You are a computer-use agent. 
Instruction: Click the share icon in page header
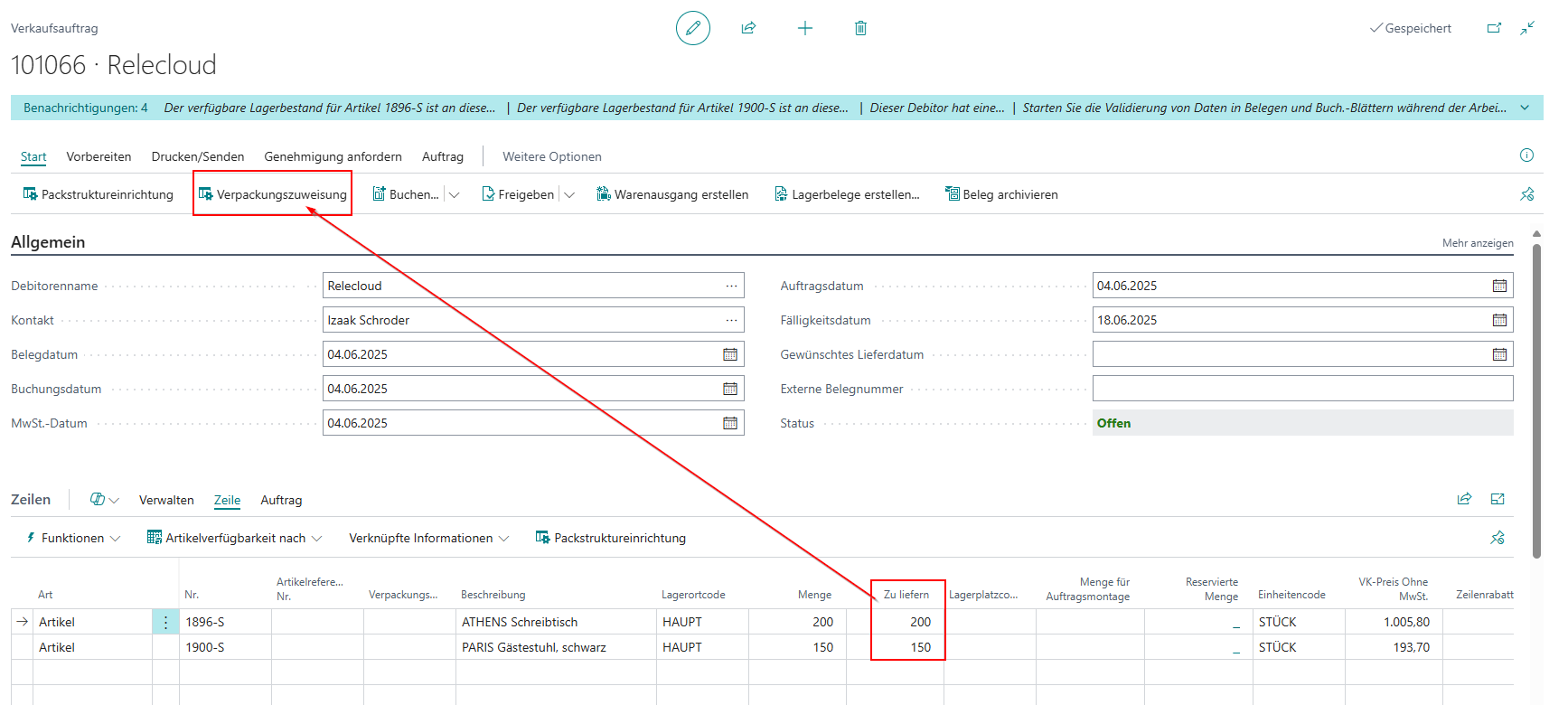pos(748,28)
